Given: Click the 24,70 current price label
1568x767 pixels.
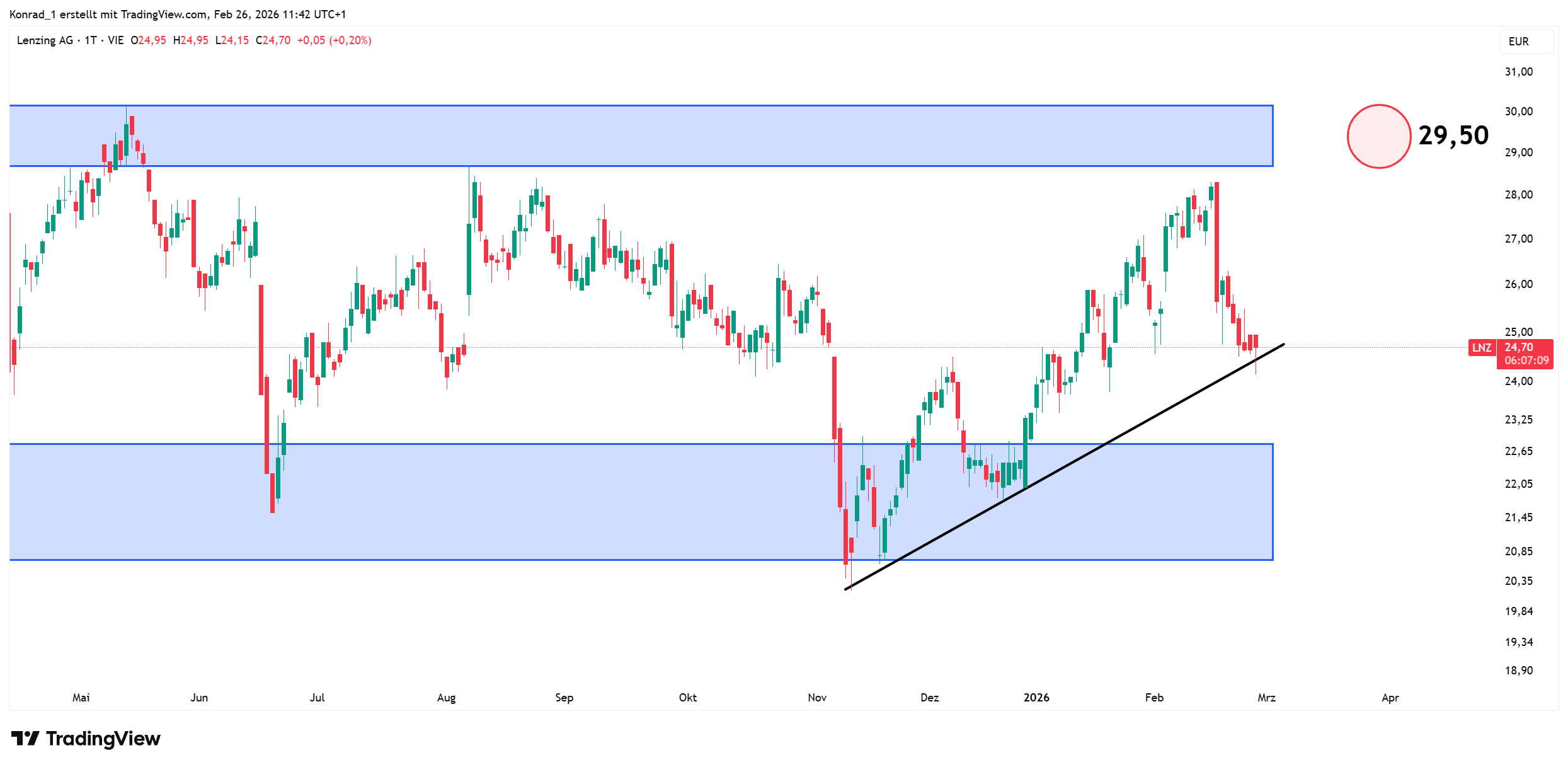Looking at the screenshot, I should point(1519,347).
